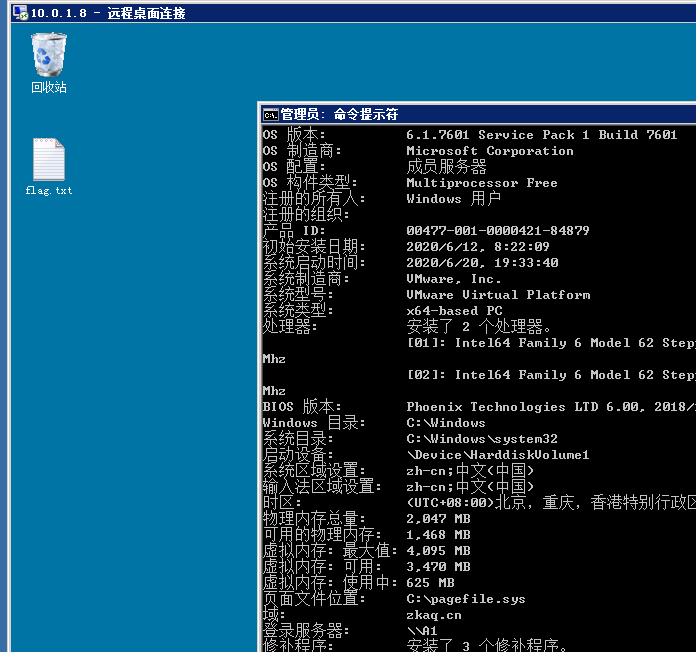696x652 pixels.
Task: Click the VMware, Inc. system manufacturer text
Action: tap(454, 279)
